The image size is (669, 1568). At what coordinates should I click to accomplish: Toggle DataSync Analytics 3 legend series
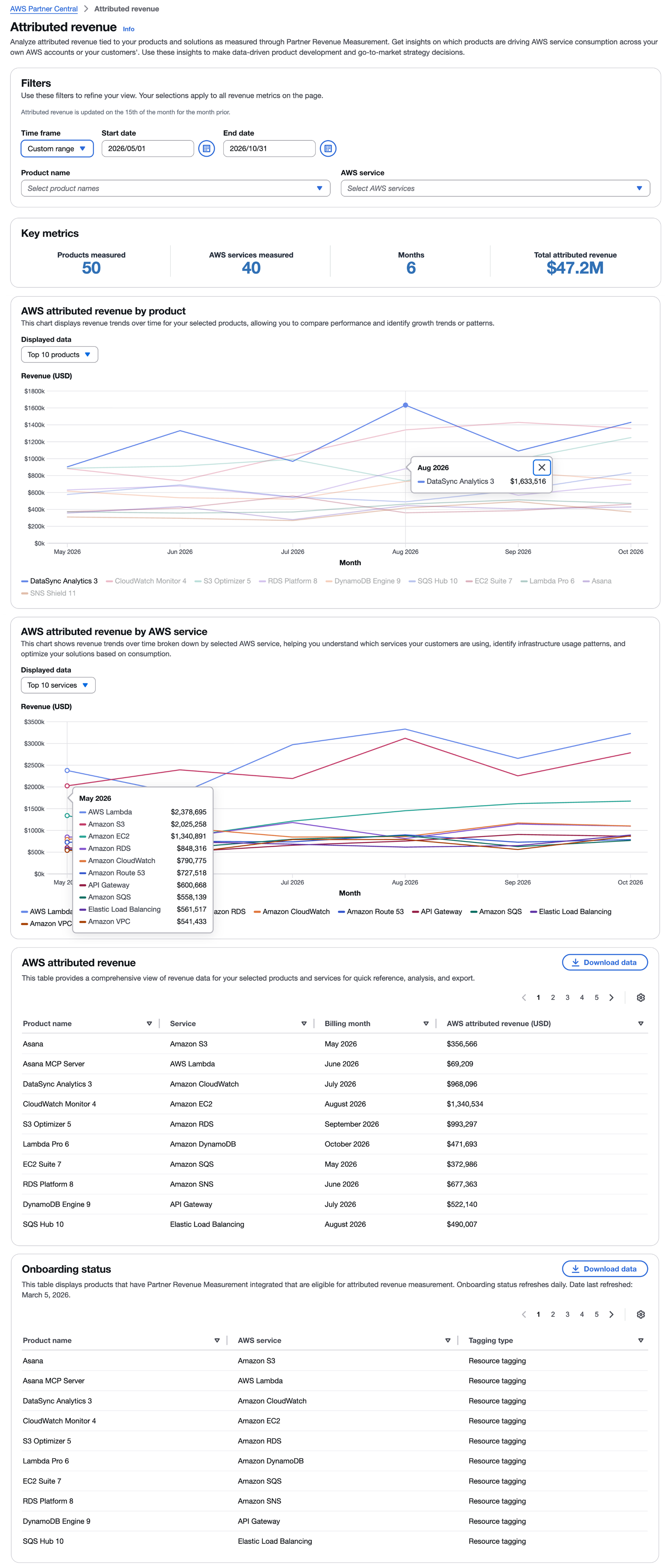pos(59,581)
